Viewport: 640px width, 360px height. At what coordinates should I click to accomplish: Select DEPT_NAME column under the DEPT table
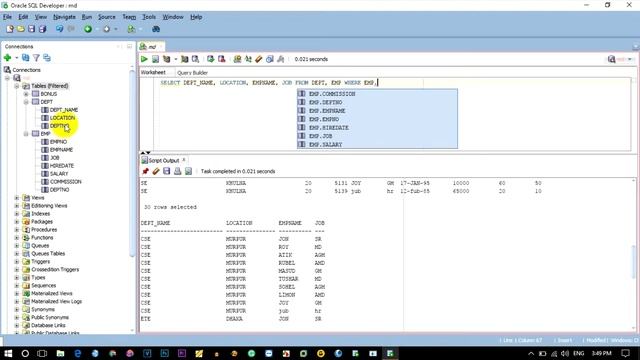pos(64,110)
